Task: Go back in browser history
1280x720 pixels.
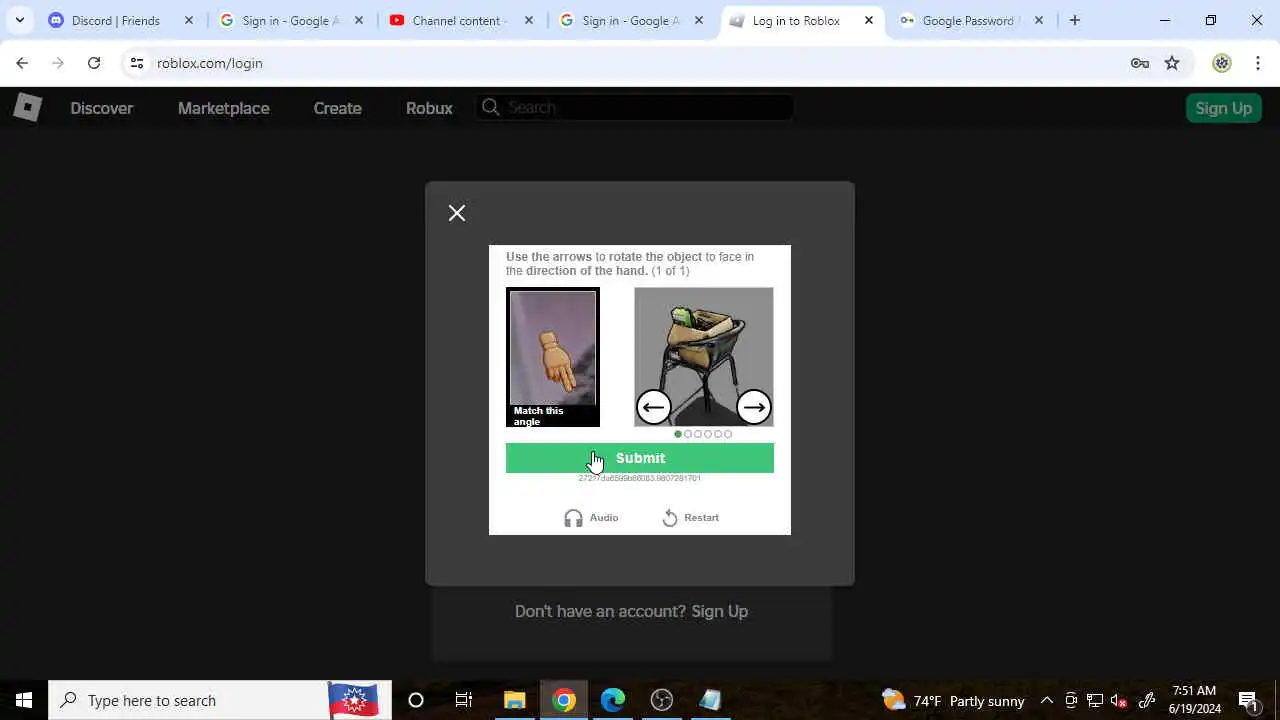Action: [22, 63]
